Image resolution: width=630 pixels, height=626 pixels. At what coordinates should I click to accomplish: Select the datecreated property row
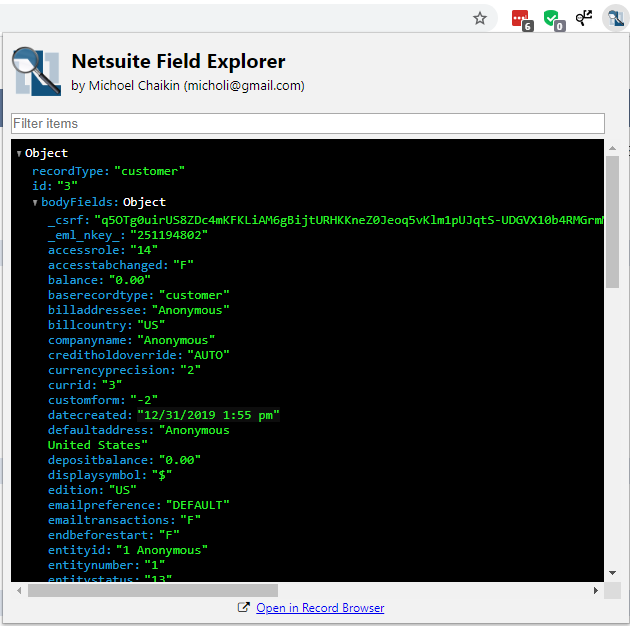point(163,415)
